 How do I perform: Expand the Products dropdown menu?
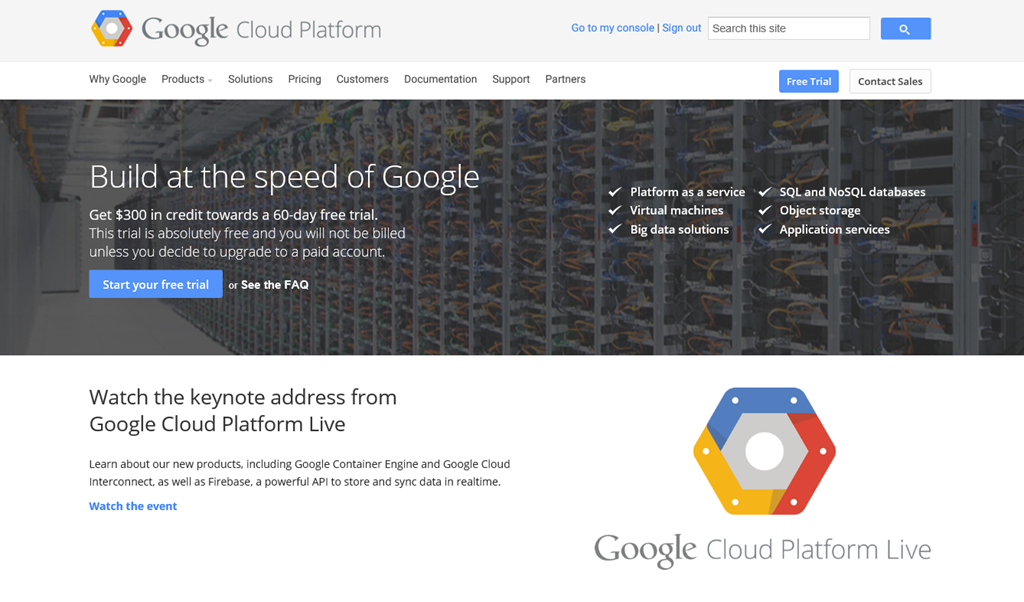187,79
